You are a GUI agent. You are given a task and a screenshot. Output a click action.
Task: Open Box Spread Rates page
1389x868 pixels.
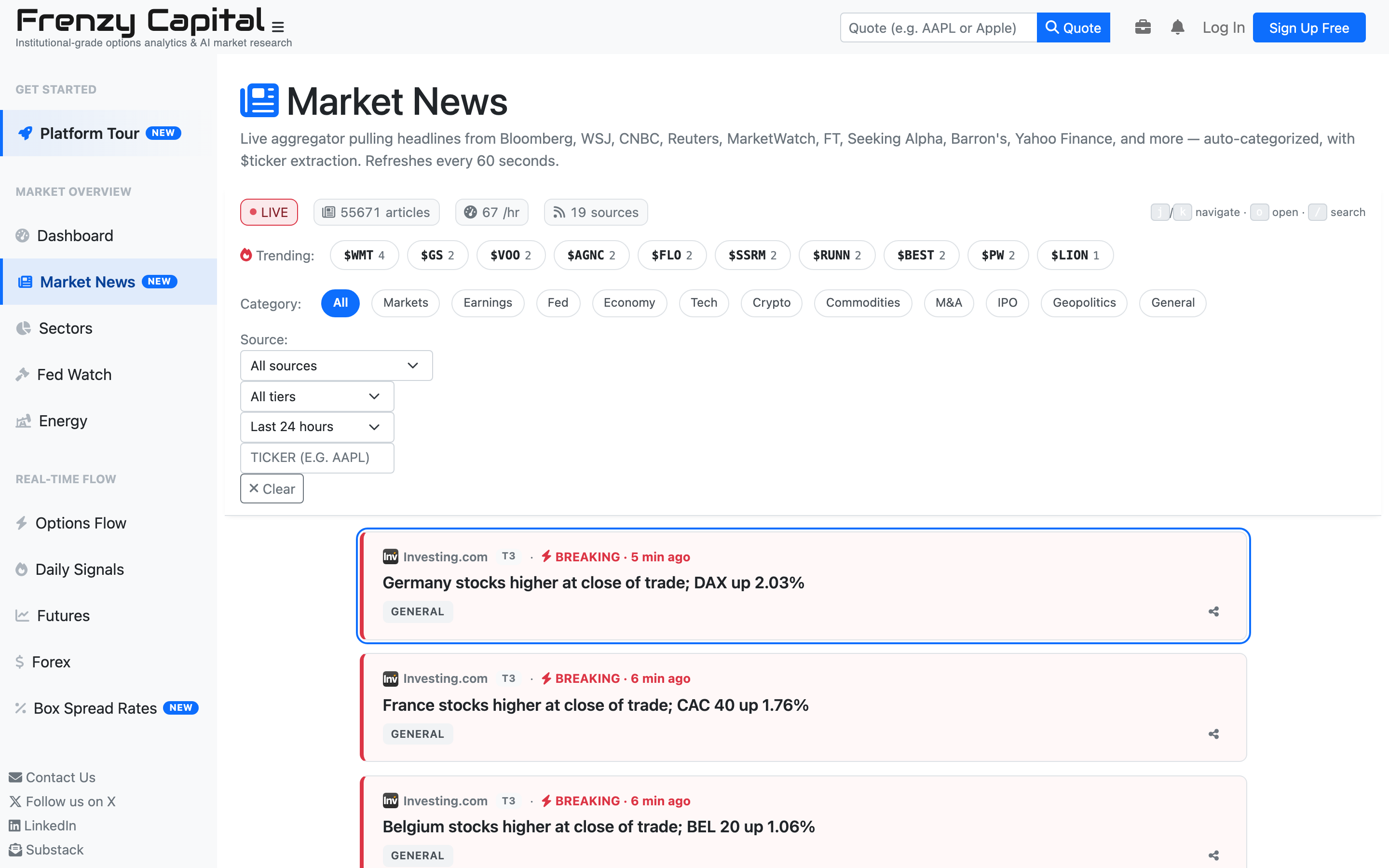[x=109, y=708]
